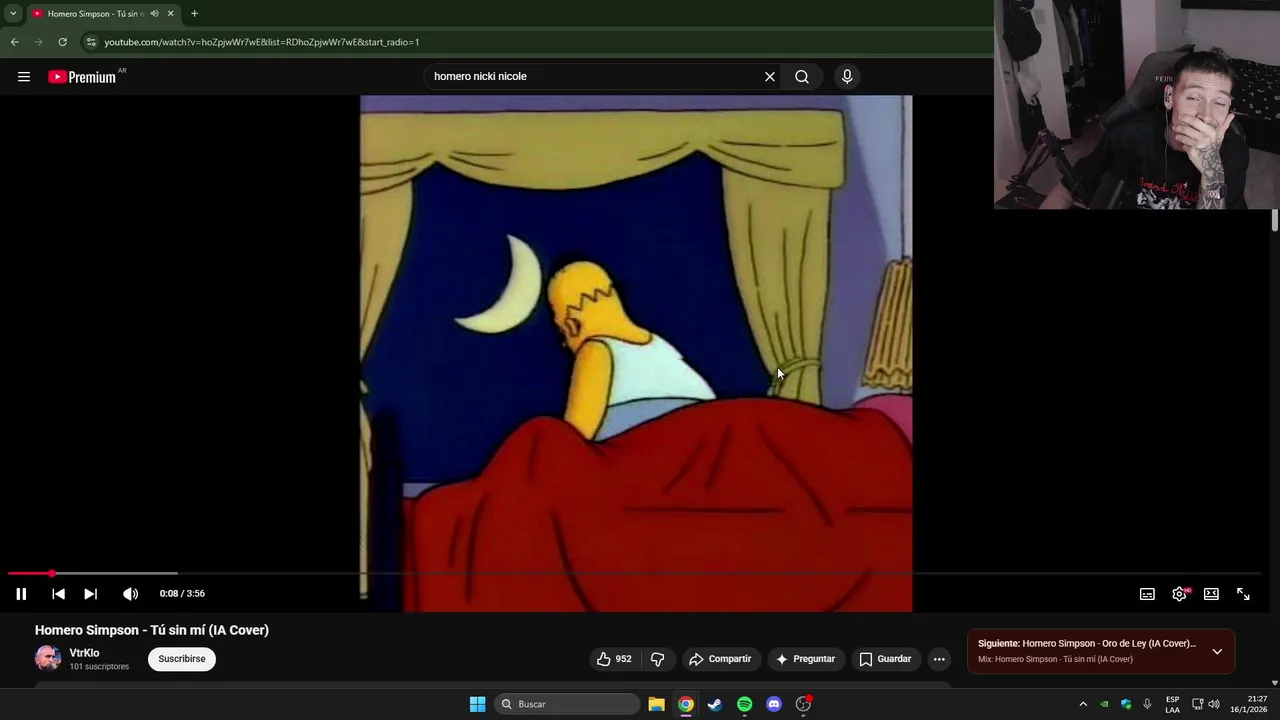Open VtrKlo channel avatar
This screenshot has height=720, width=1280.
[x=48, y=658]
